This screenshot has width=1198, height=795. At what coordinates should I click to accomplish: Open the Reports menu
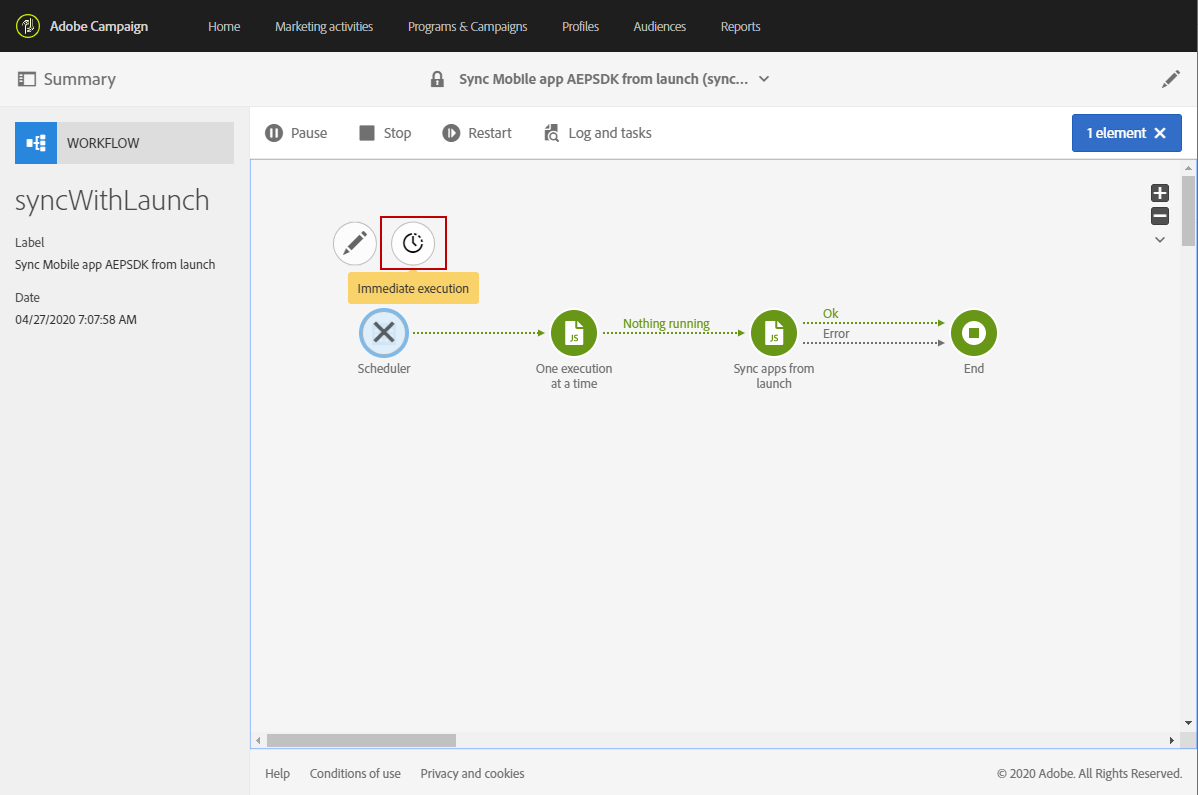740,27
